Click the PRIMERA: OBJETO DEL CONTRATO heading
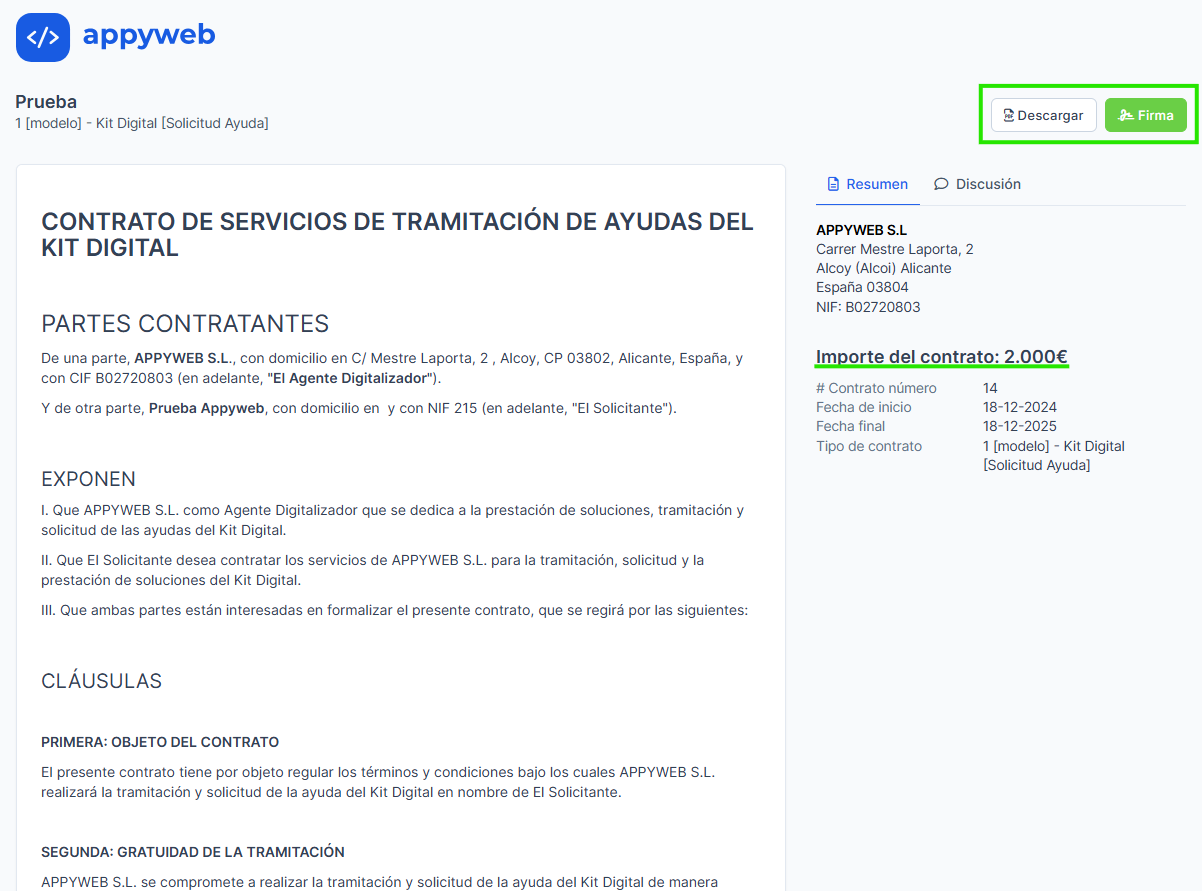The width and height of the screenshot is (1202, 891). click(160, 742)
